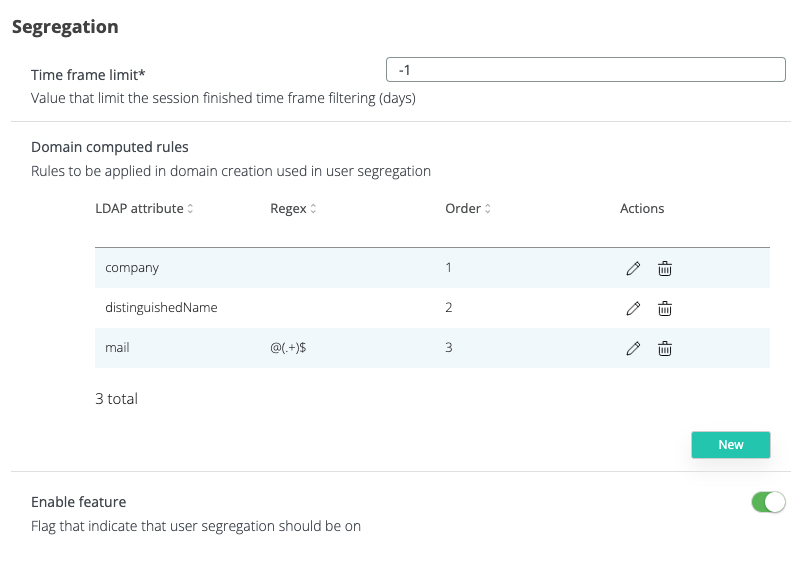Click the Enable feature label
The height and width of the screenshot is (562, 801).
coord(78,502)
